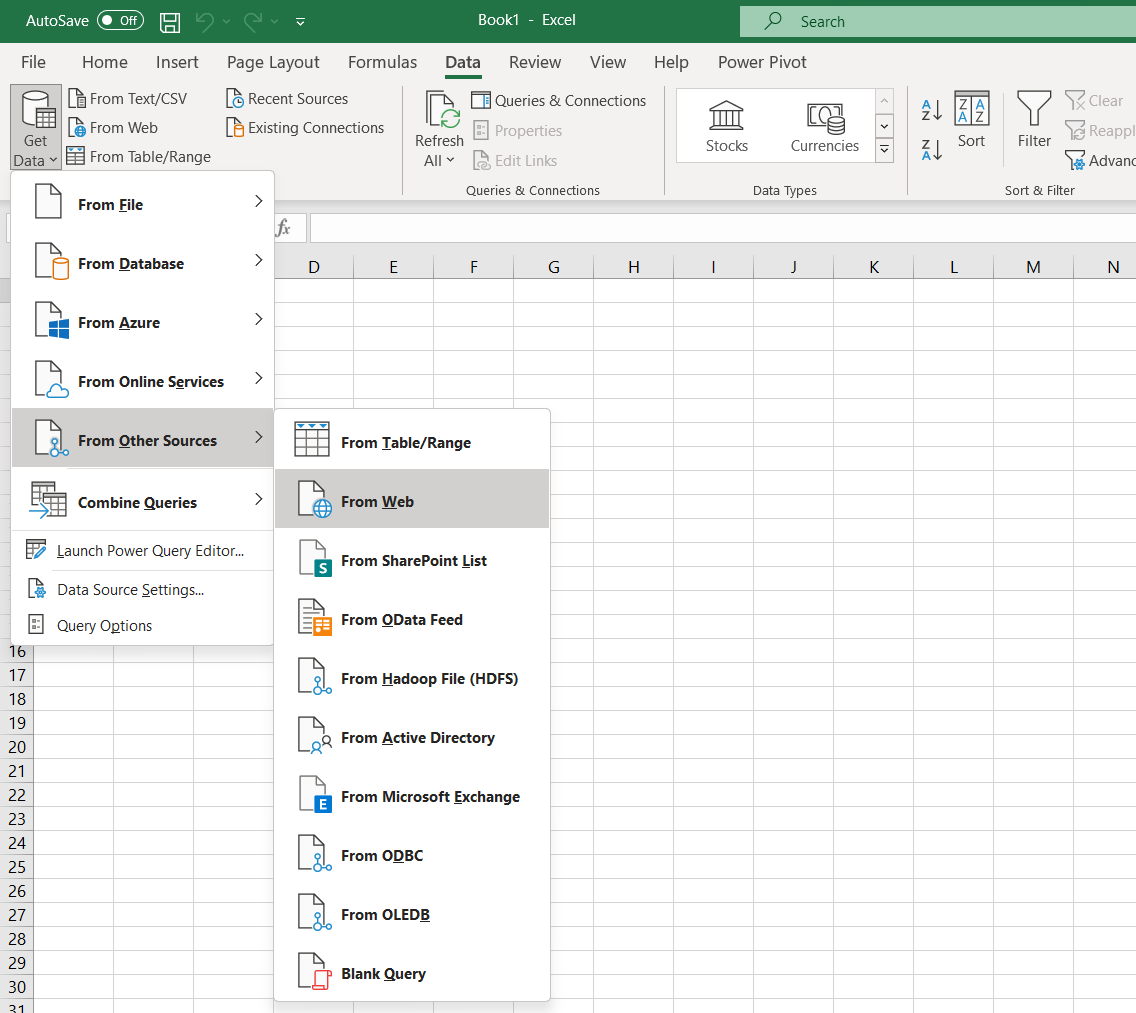Choose From SharePoint List

coord(412,560)
